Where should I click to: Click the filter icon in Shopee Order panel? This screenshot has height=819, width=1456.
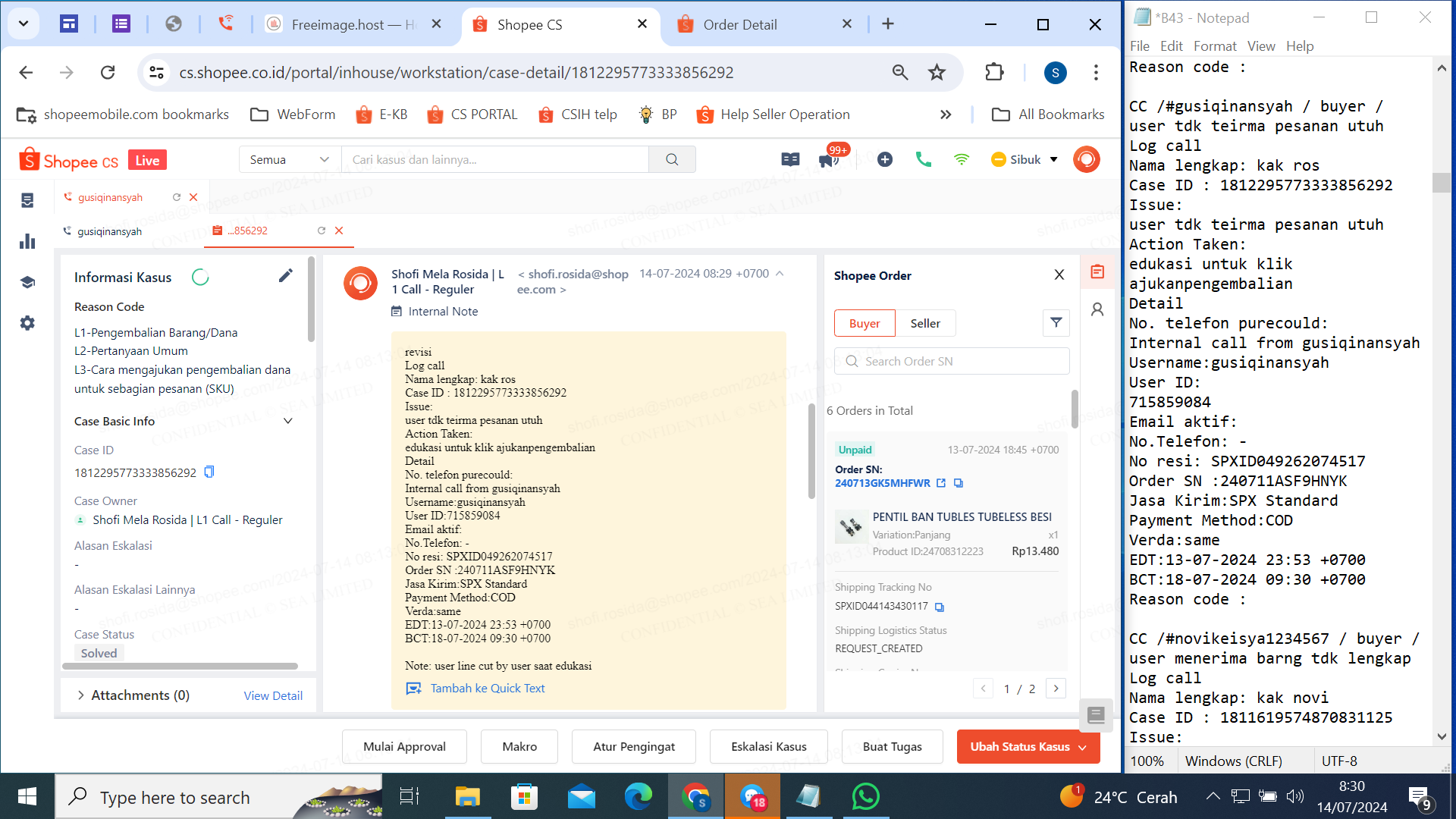(x=1056, y=323)
